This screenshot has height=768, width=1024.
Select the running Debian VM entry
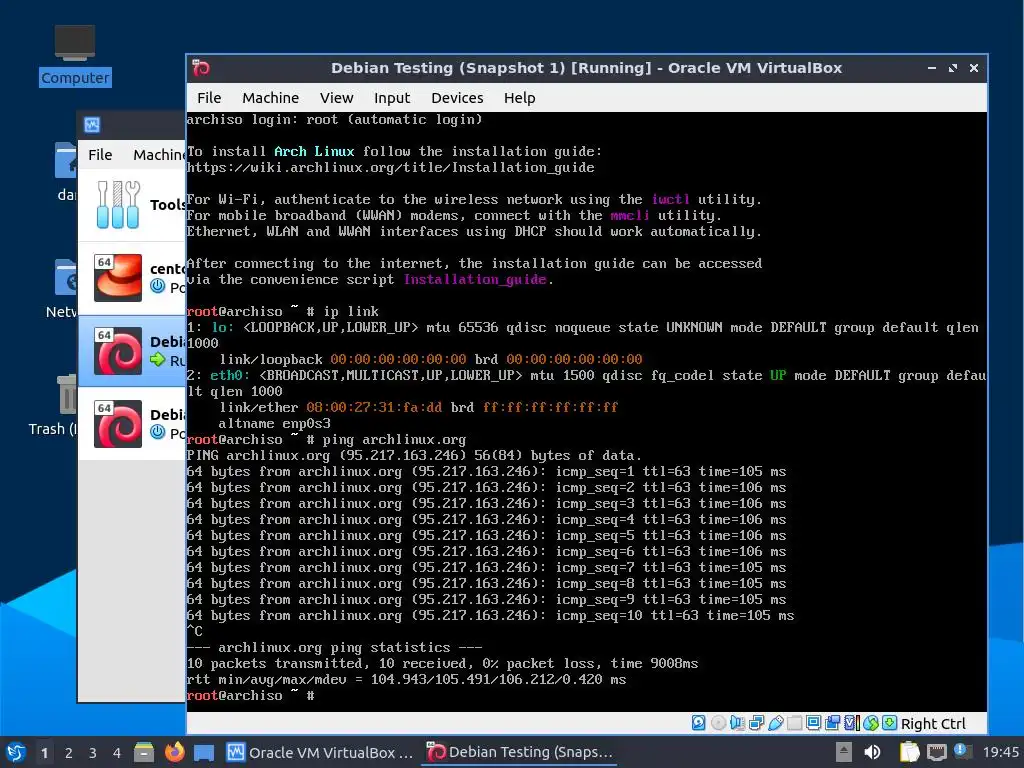(132, 351)
